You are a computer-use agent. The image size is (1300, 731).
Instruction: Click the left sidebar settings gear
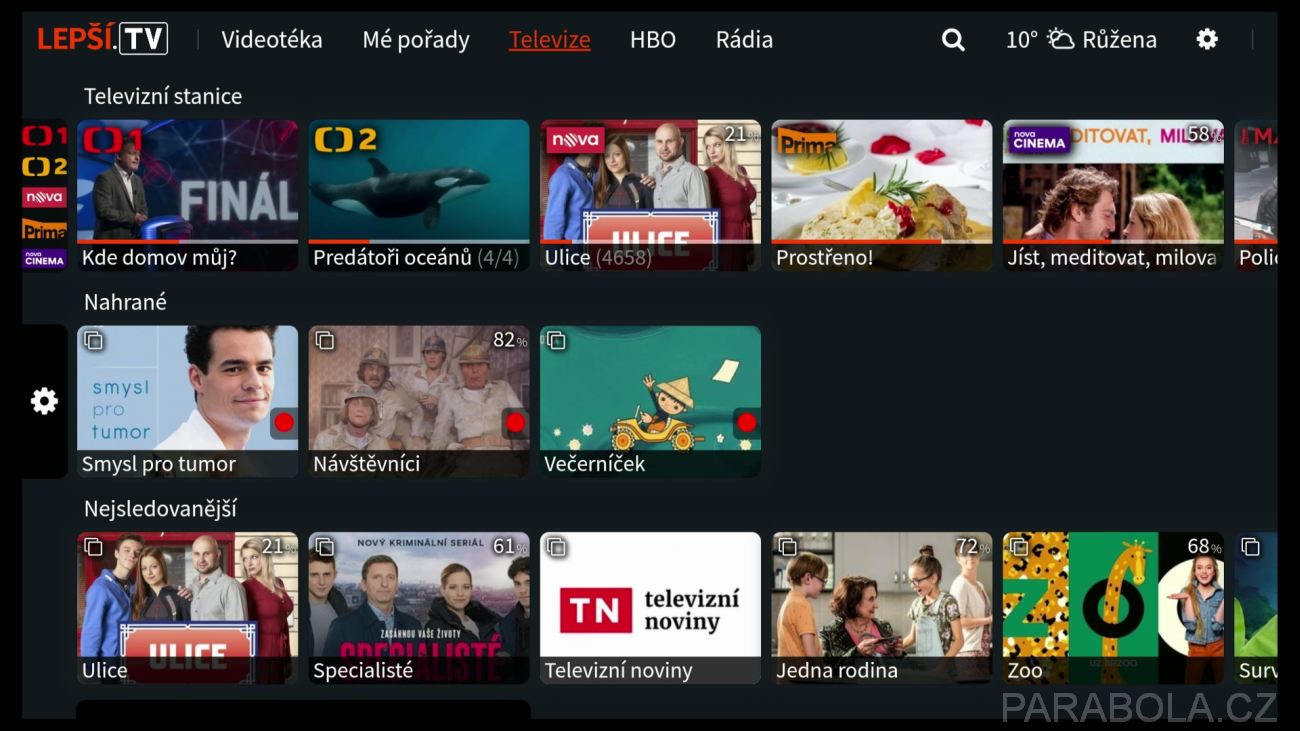[44, 401]
